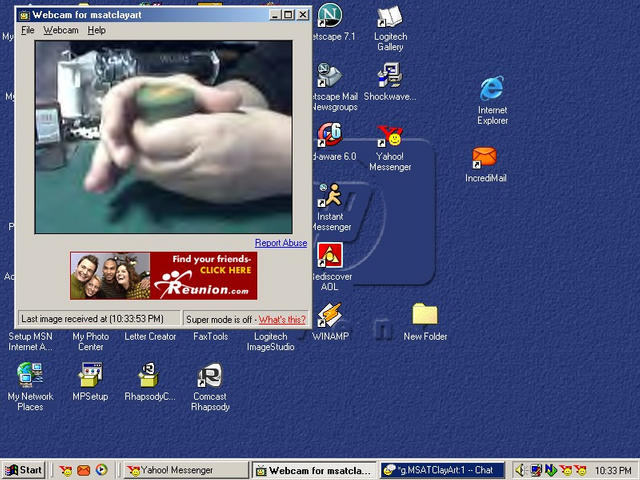The height and width of the screenshot is (480, 640).
Task: Click the volume speaker tray icon
Action: (520, 471)
